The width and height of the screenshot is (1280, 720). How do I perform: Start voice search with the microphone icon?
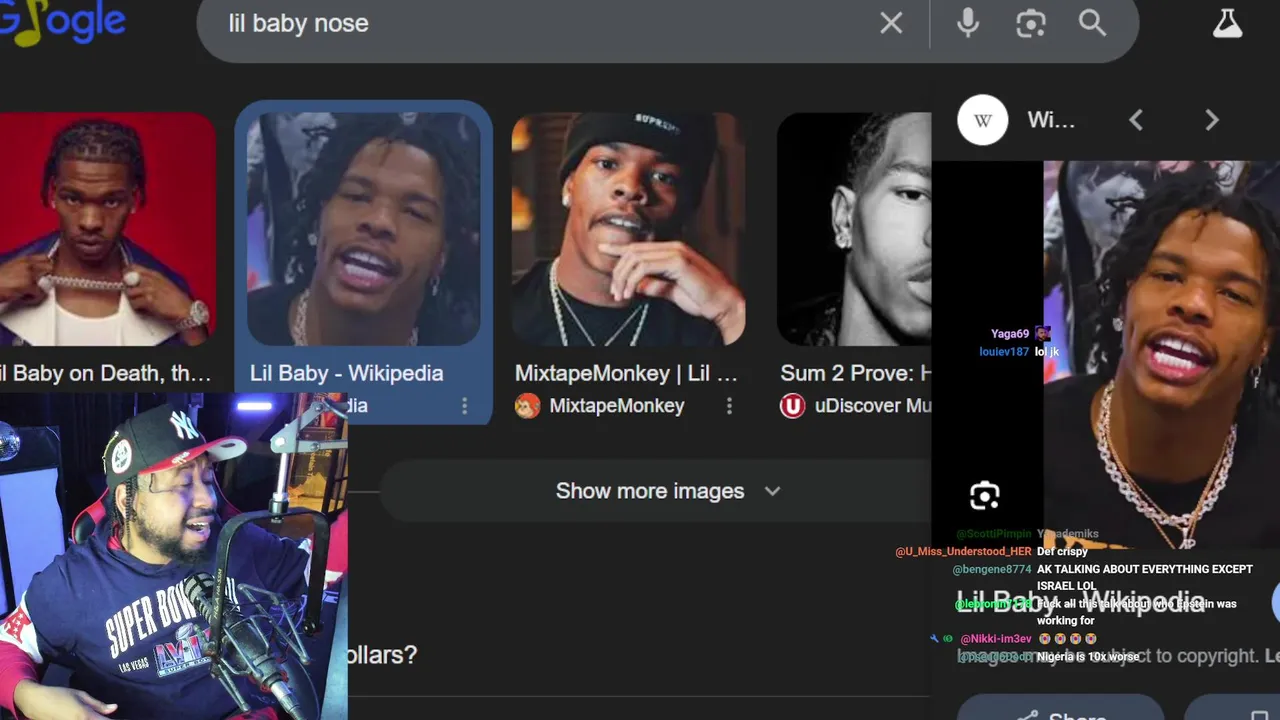coord(967,23)
